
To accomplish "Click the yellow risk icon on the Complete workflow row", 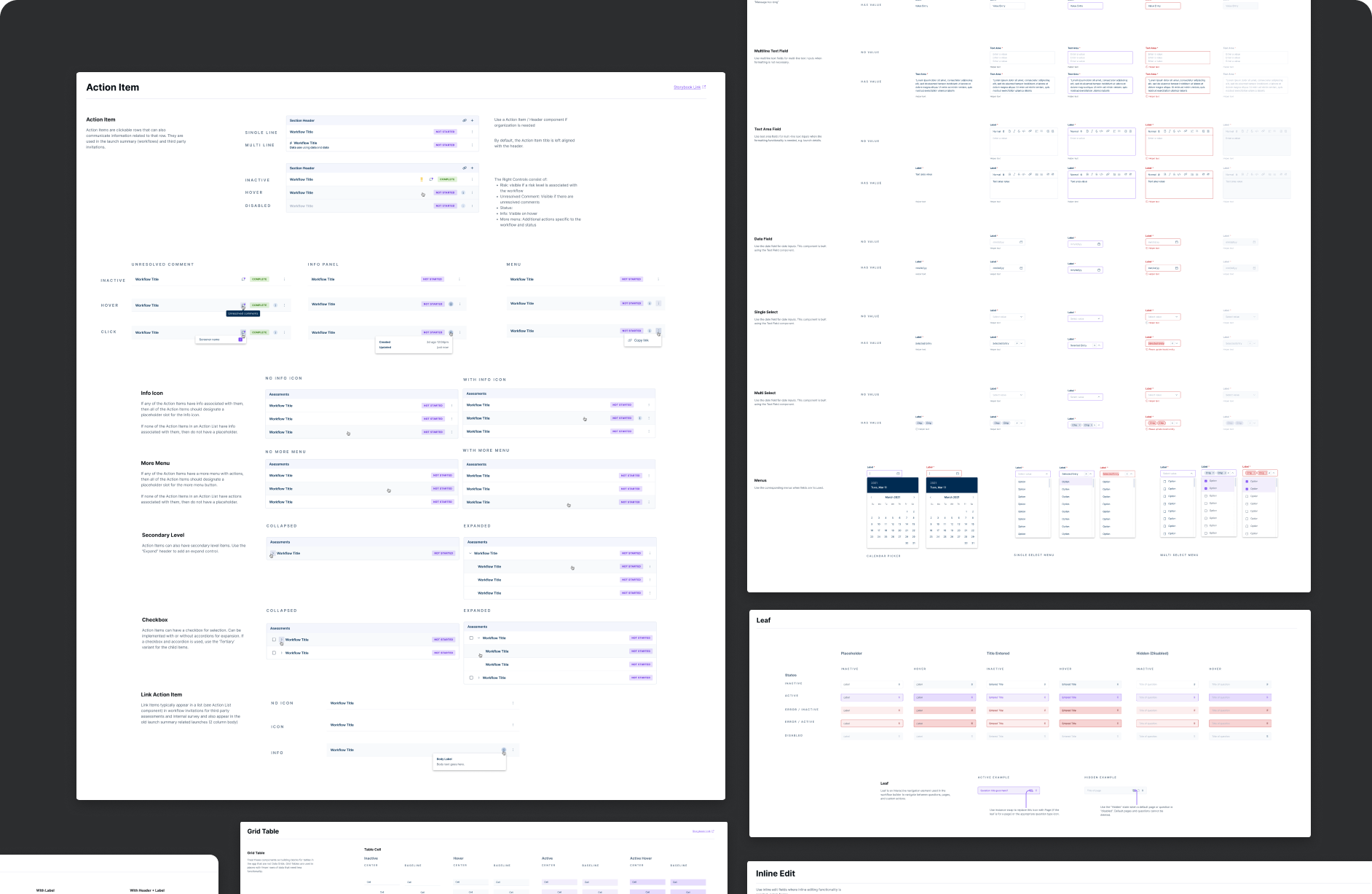I will (422, 179).
